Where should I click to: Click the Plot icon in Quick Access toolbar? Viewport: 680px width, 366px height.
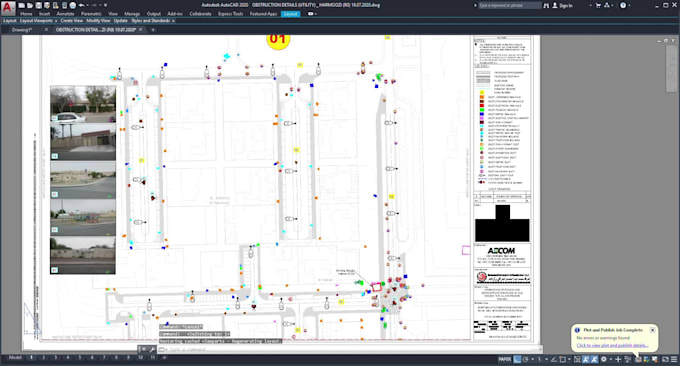coord(73,5)
